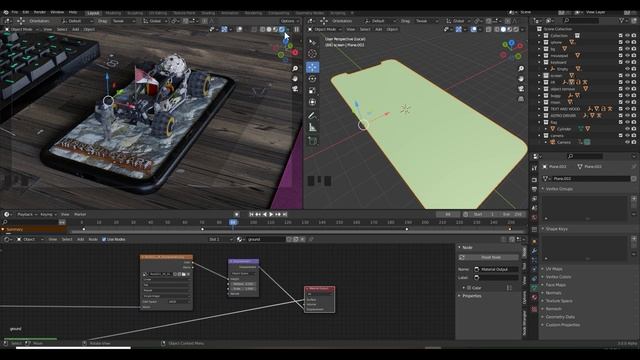Open Playback menu in timeline

click(27, 214)
